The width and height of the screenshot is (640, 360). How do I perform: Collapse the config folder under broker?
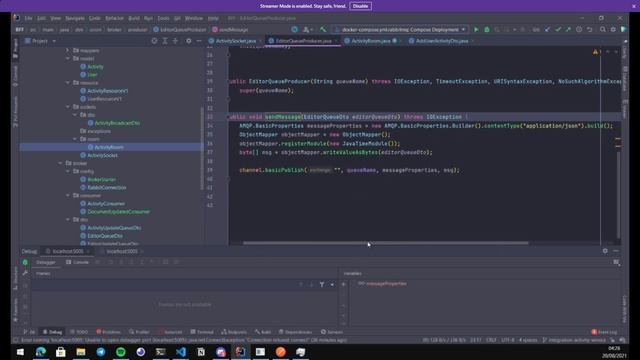tap(68, 171)
